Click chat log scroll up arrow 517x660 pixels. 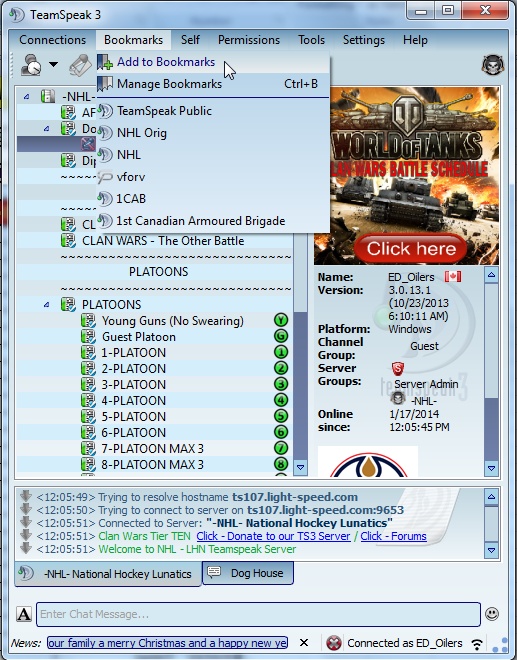click(491, 497)
